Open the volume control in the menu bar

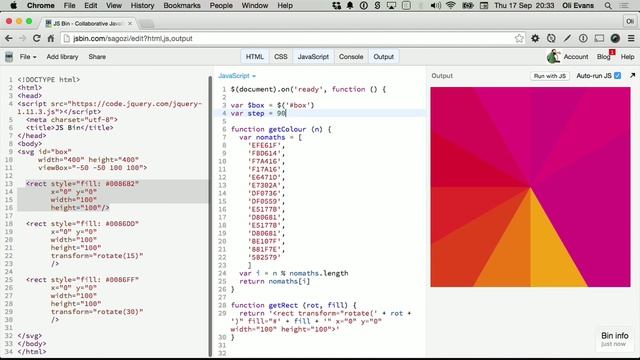436,6
